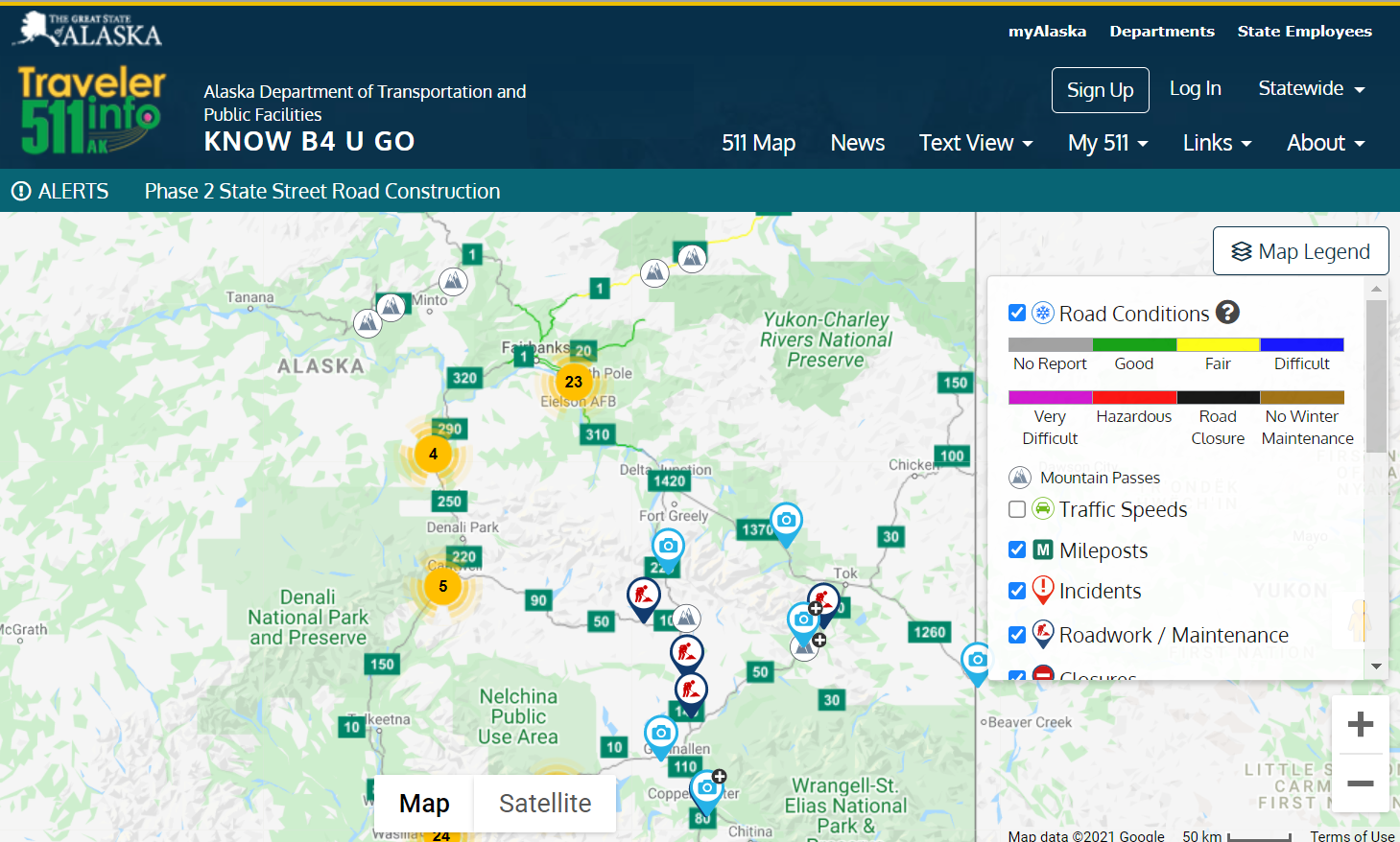Click the help question mark beside Road Conditions
Viewport: 1400px width, 842px height.
1227,313
